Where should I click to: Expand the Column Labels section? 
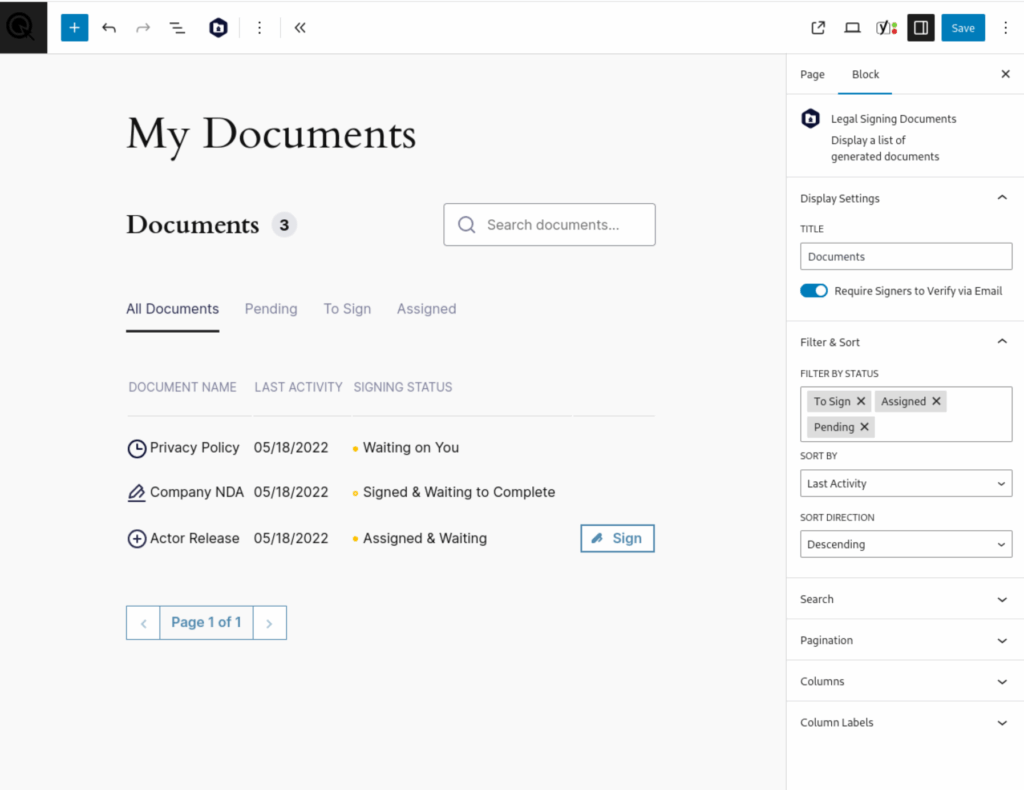[x=905, y=722]
